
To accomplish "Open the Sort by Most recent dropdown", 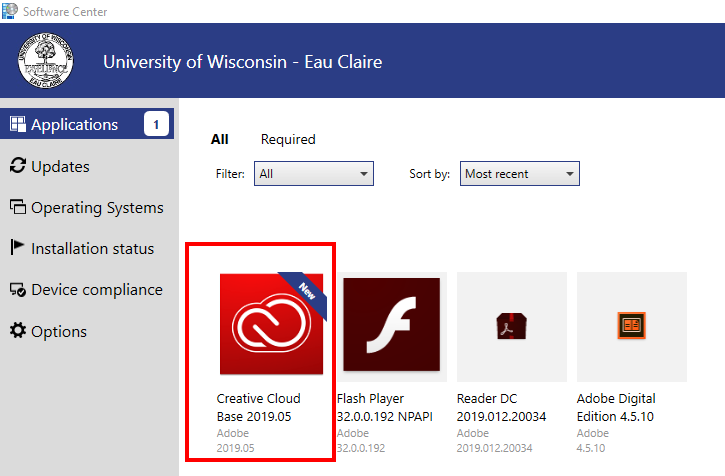I will click(519, 174).
